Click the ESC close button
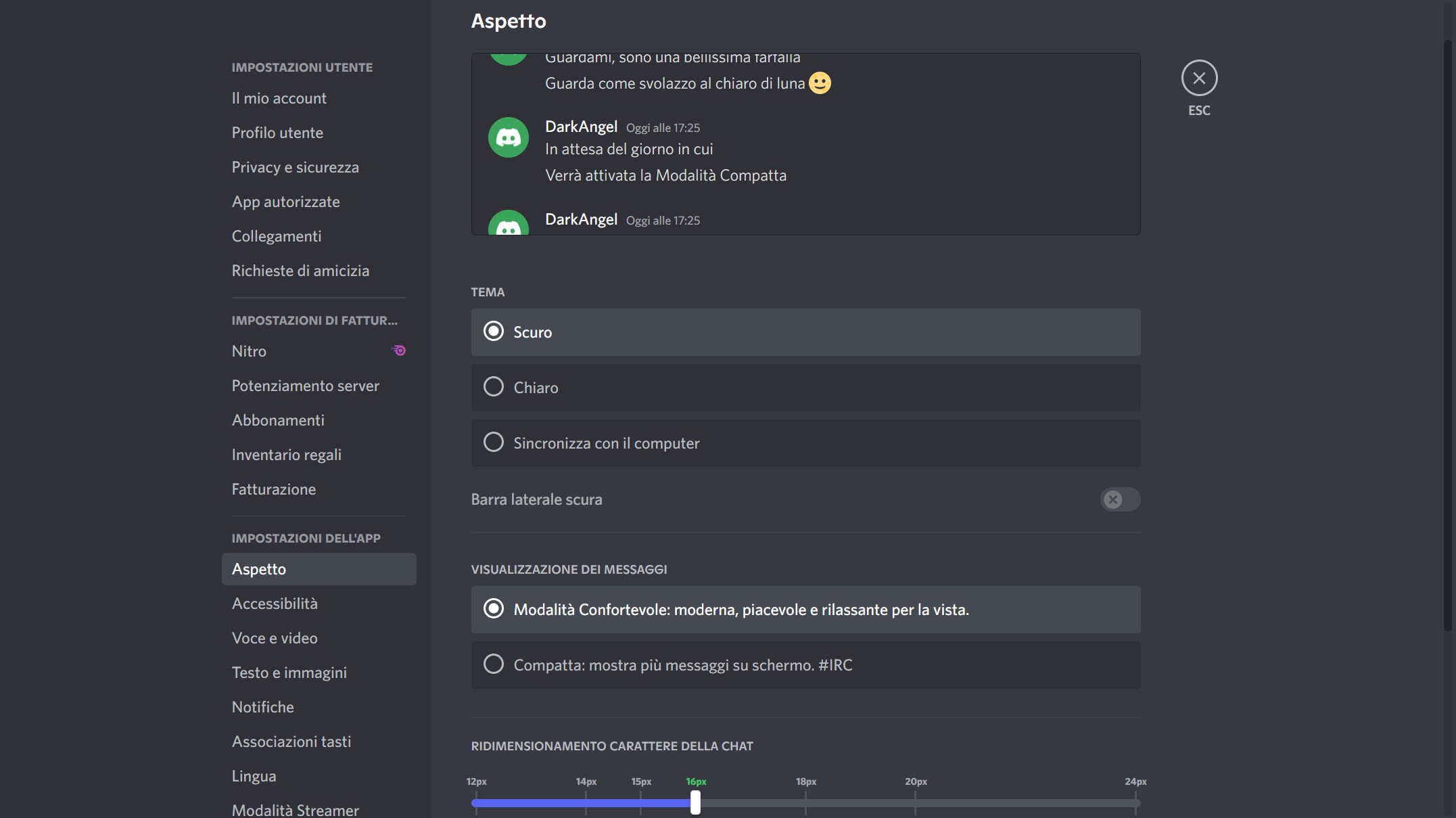Screen dimensions: 1456x818 click(1199, 78)
